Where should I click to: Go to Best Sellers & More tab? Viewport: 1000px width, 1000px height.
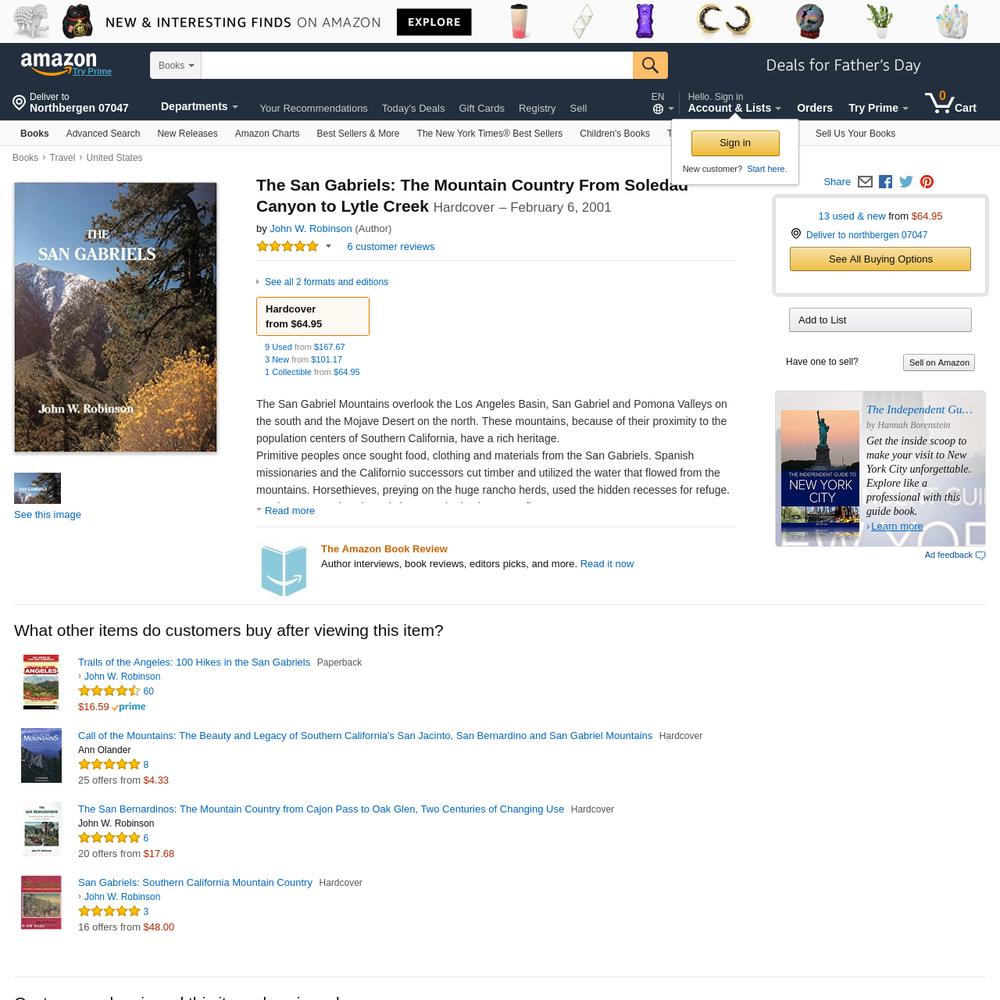(x=358, y=133)
